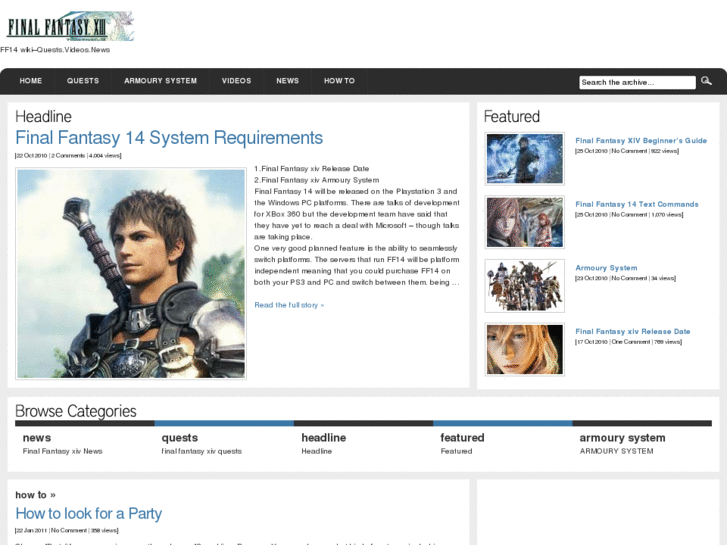The image size is (727, 545).
Task: Click the 2 Comments link under headline
Action: tap(68, 156)
